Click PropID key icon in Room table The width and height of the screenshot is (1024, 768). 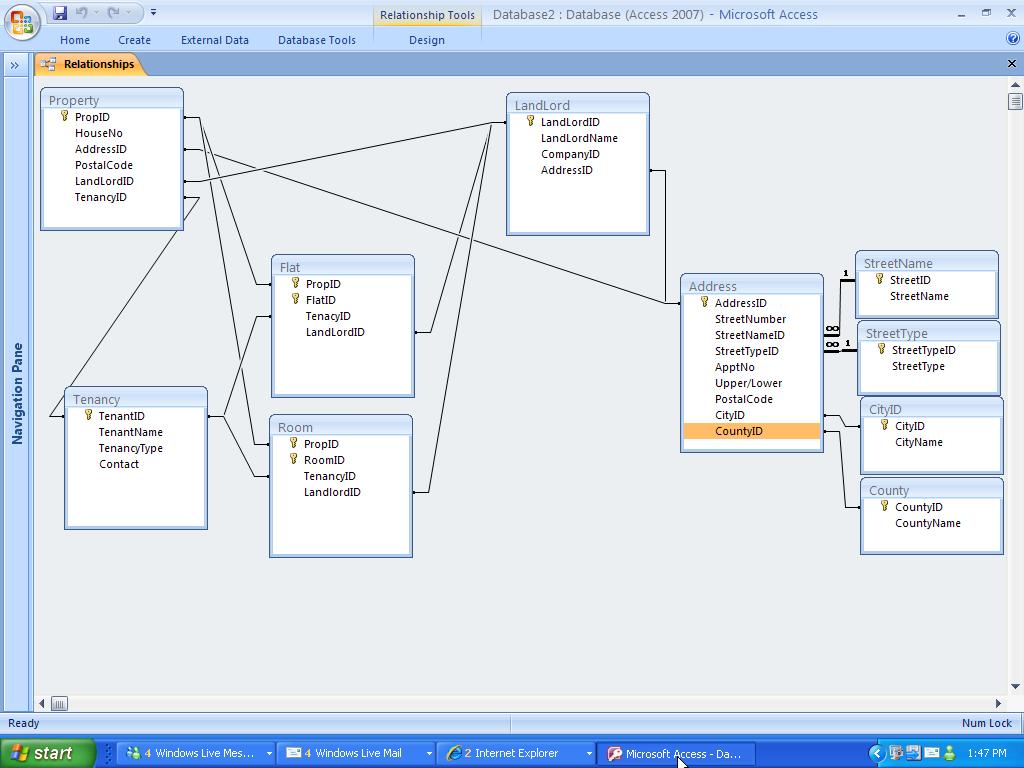pyautogui.click(x=293, y=443)
